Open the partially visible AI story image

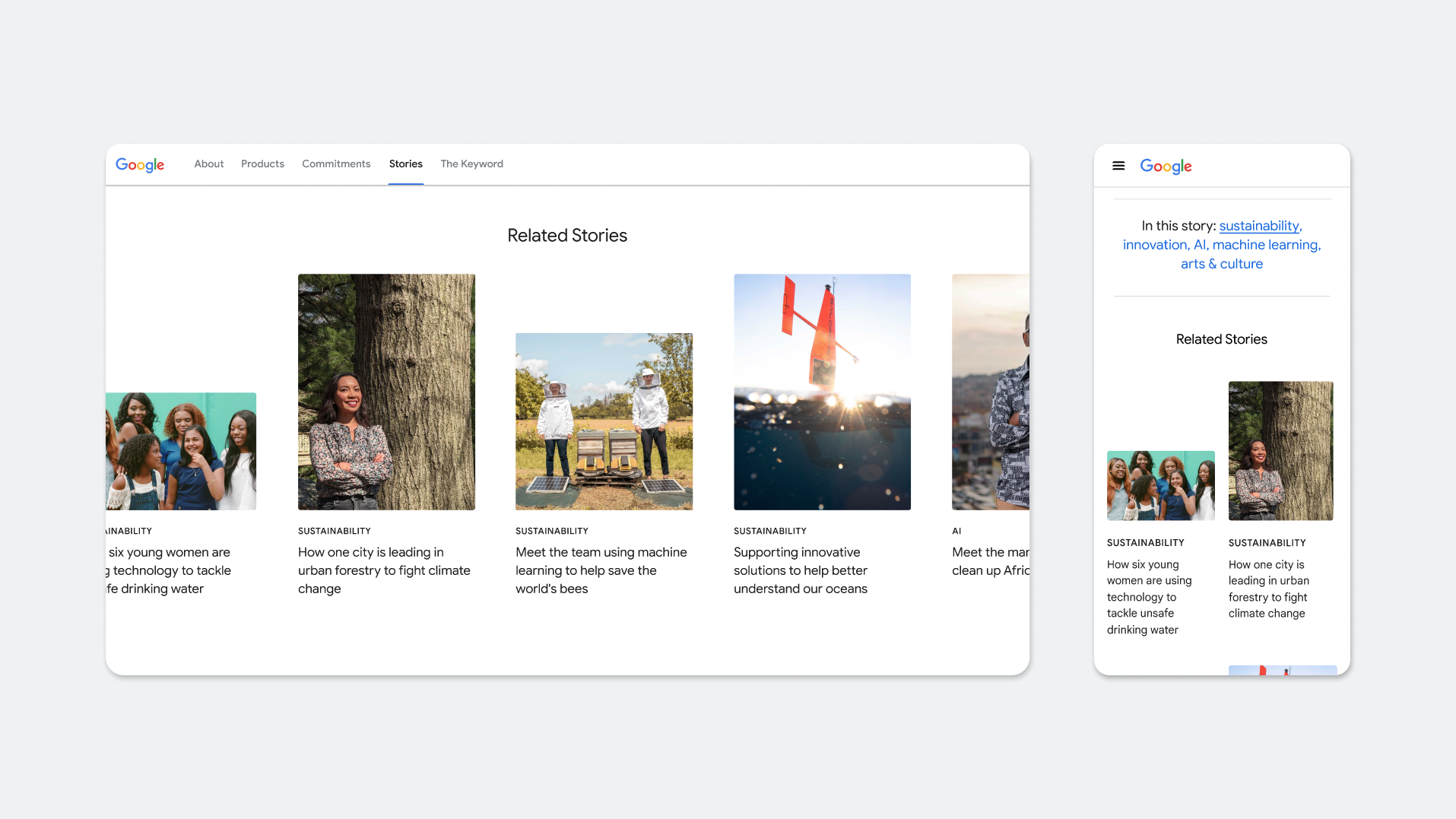[990, 392]
